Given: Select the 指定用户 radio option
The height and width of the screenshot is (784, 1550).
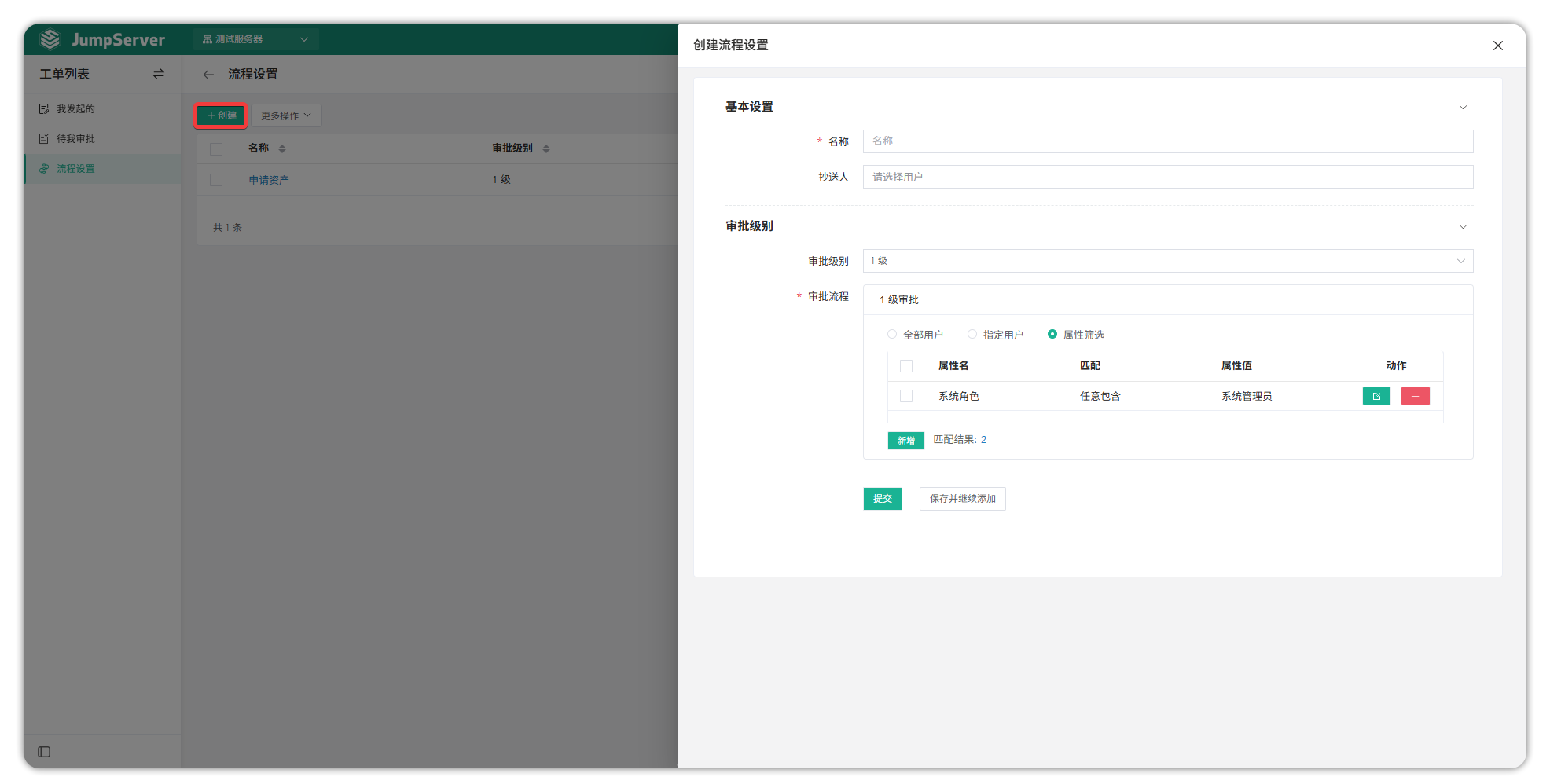Looking at the screenshot, I should (x=972, y=335).
